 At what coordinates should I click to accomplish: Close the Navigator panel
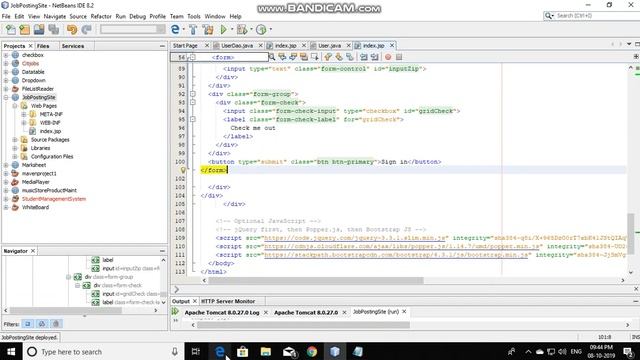pyautogui.click(x=33, y=251)
